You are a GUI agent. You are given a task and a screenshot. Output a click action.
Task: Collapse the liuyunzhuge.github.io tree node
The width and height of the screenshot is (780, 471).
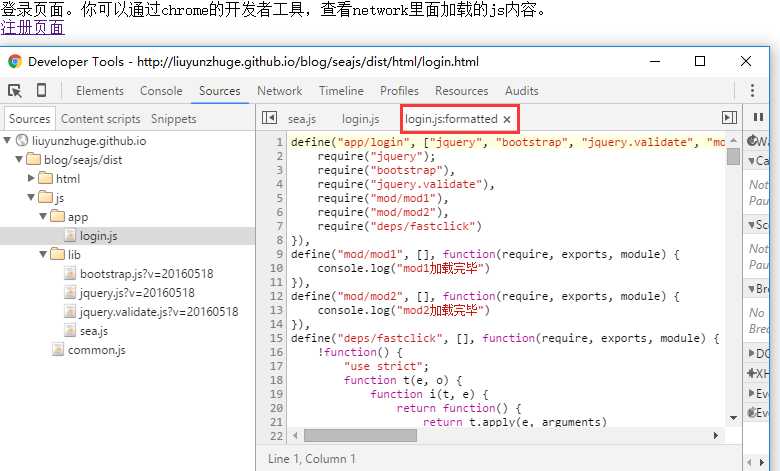coord(7,141)
